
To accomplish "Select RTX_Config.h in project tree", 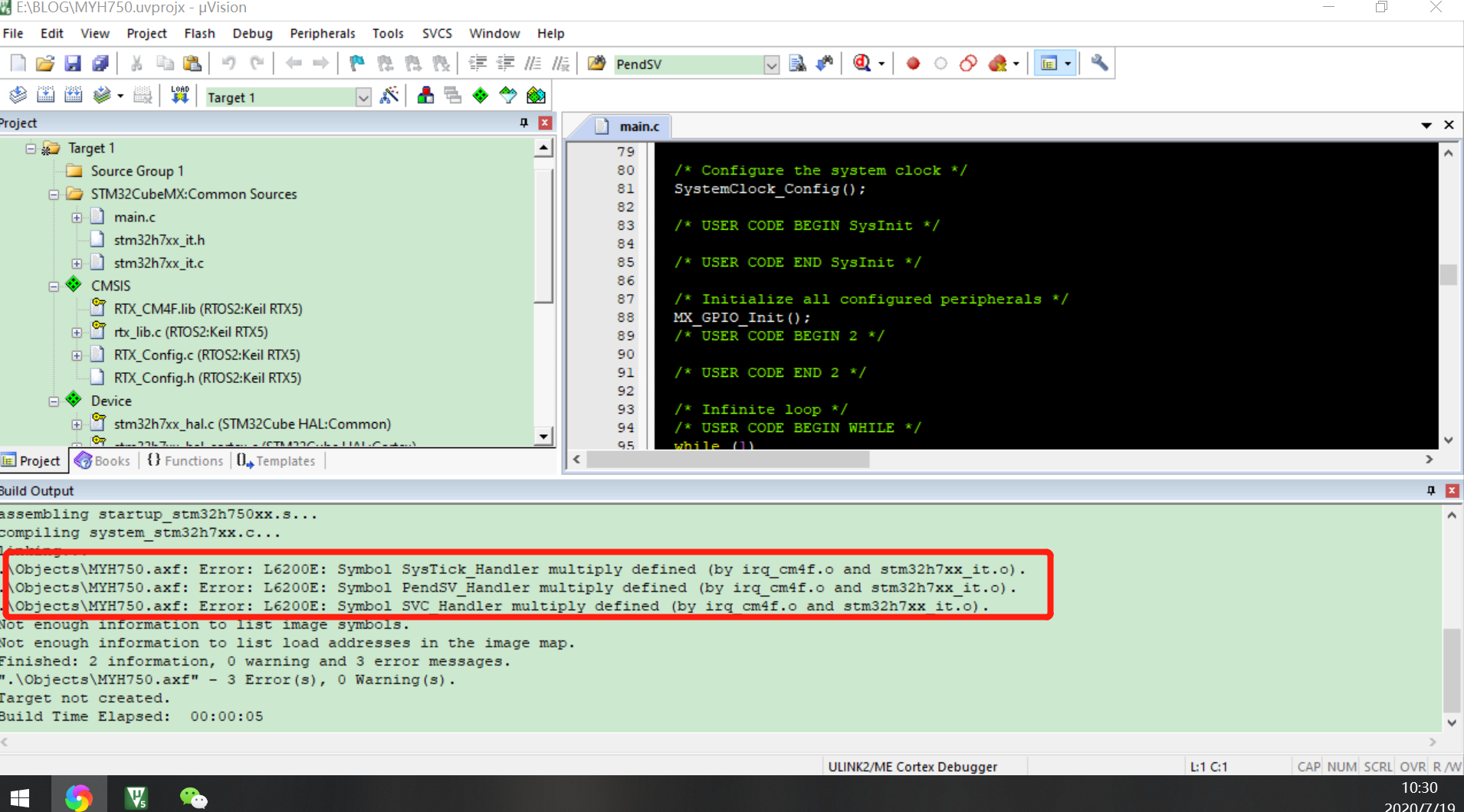I will [x=207, y=377].
